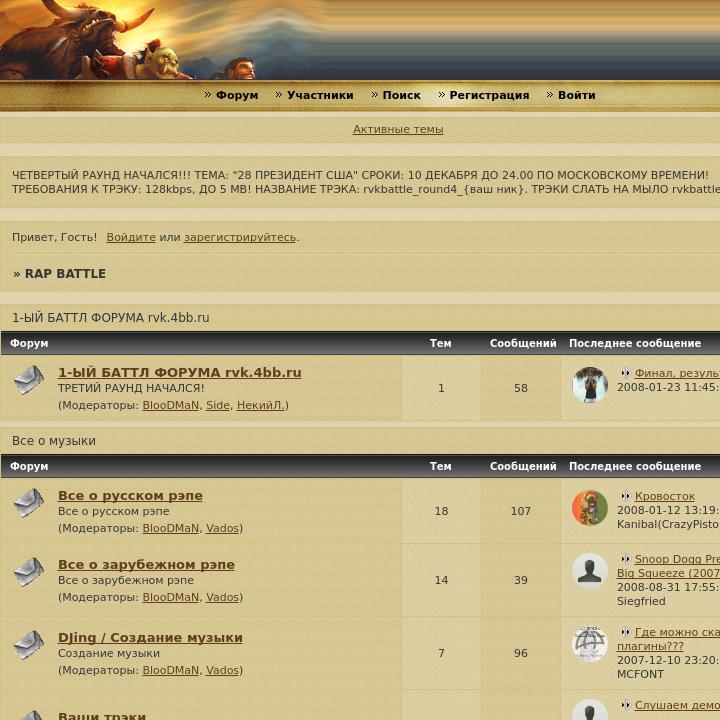Open moderator BlooDMaN in русском рэпе row
The width and height of the screenshot is (720, 720).
coord(170,529)
